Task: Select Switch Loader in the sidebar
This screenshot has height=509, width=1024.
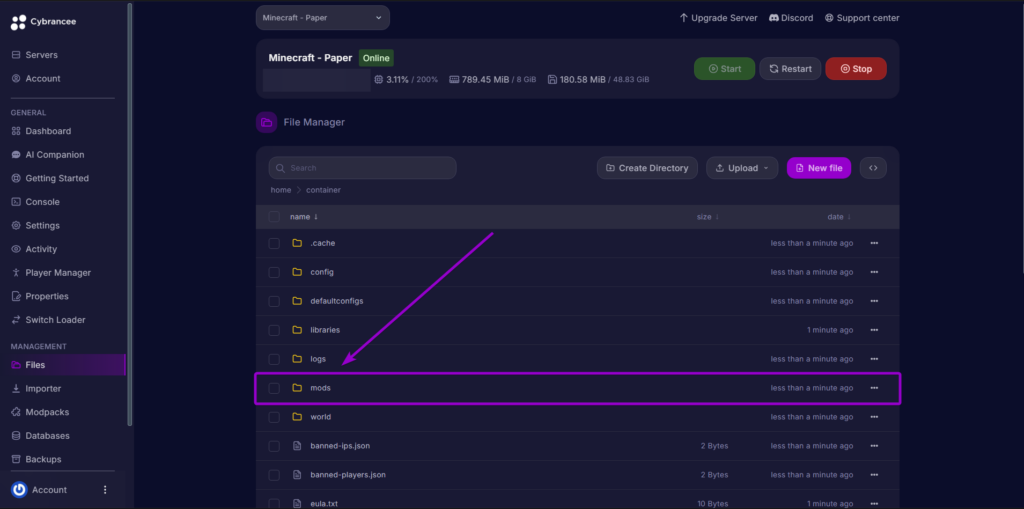Action: 56,320
